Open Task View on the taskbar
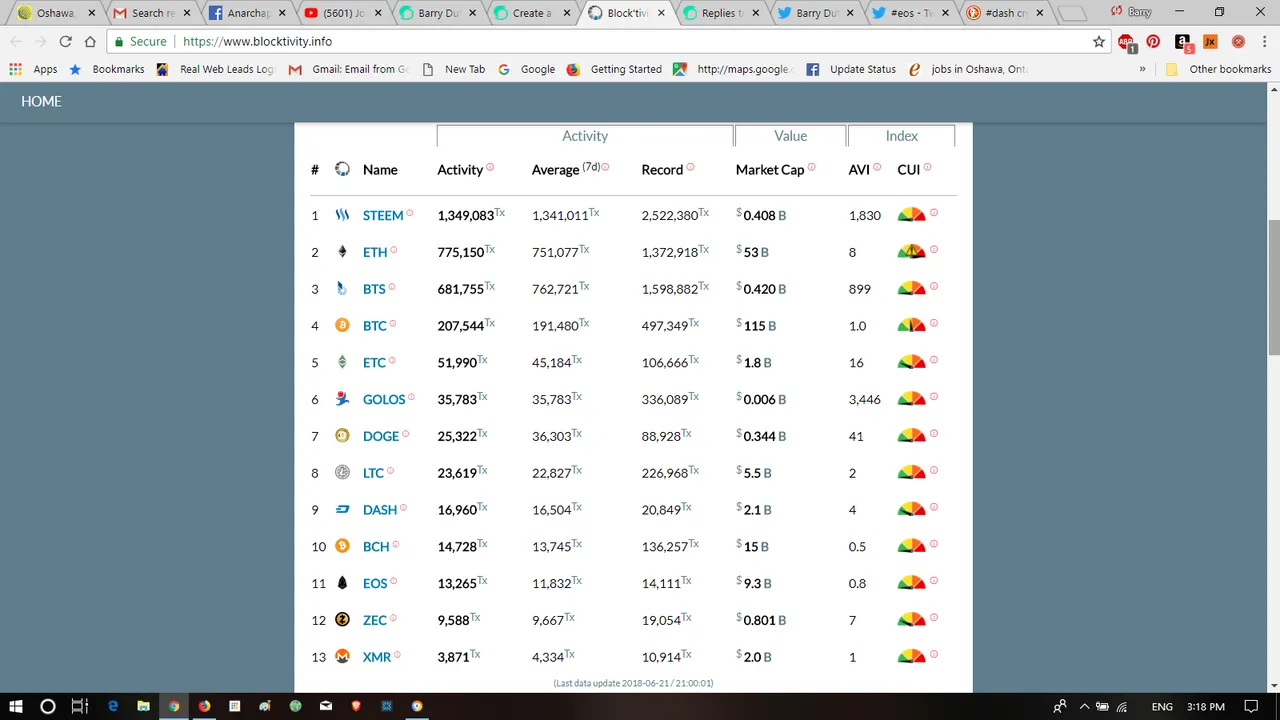Screen dimensions: 1280x720 (x=80, y=706)
